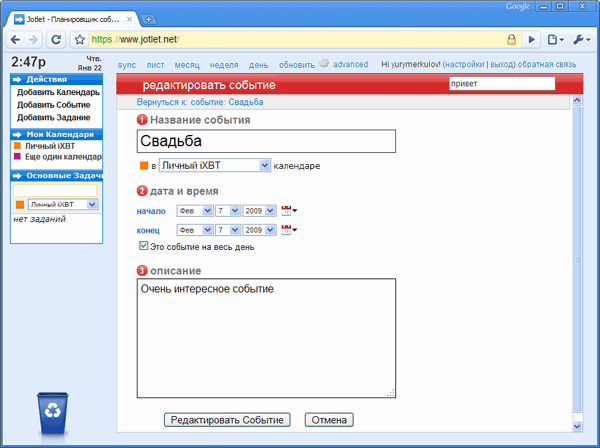Open the page menu icon
The height and width of the screenshot is (448, 600).
pyautogui.click(x=555, y=39)
